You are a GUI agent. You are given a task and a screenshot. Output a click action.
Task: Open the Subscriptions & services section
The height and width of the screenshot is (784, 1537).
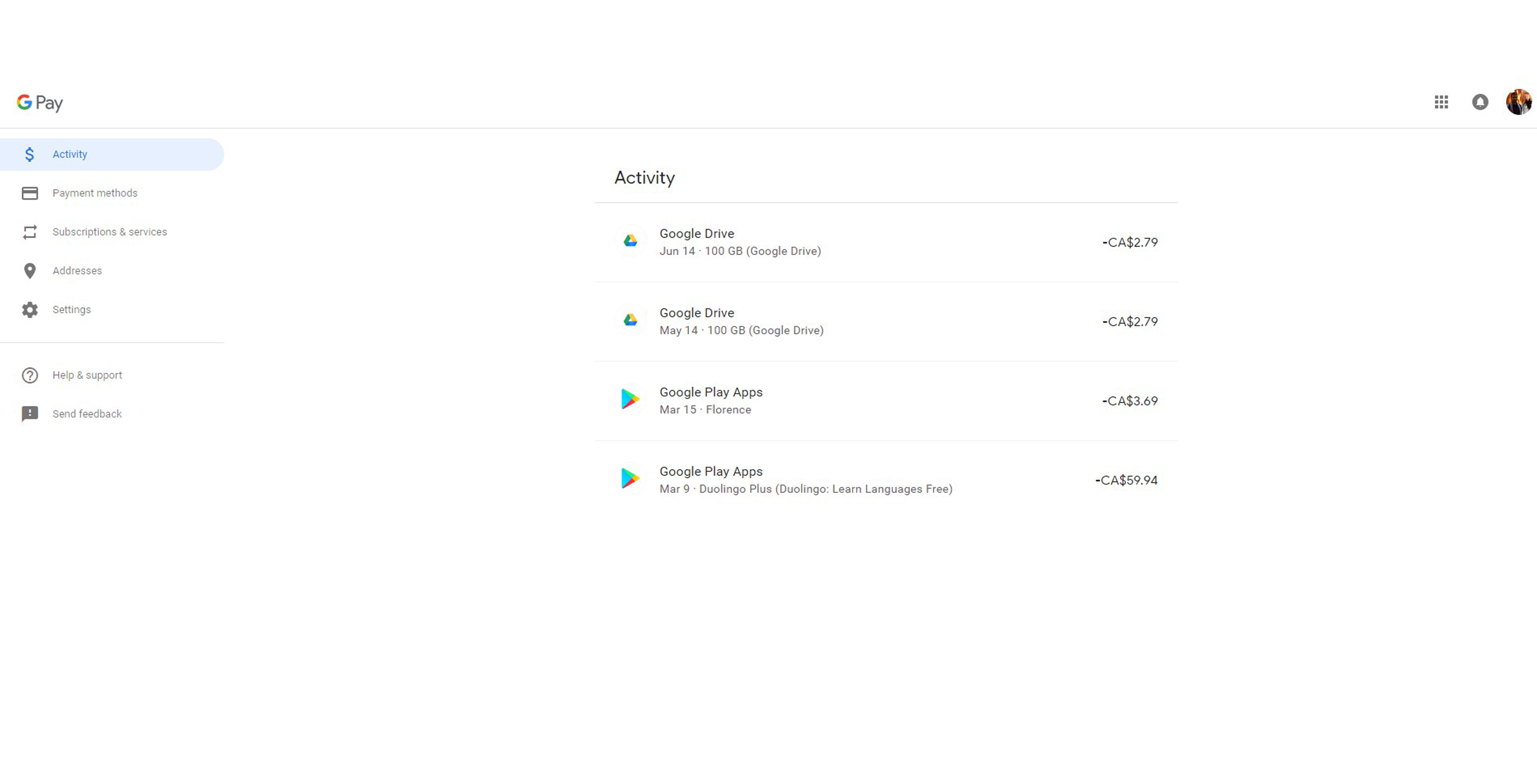click(x=109, y=231)
